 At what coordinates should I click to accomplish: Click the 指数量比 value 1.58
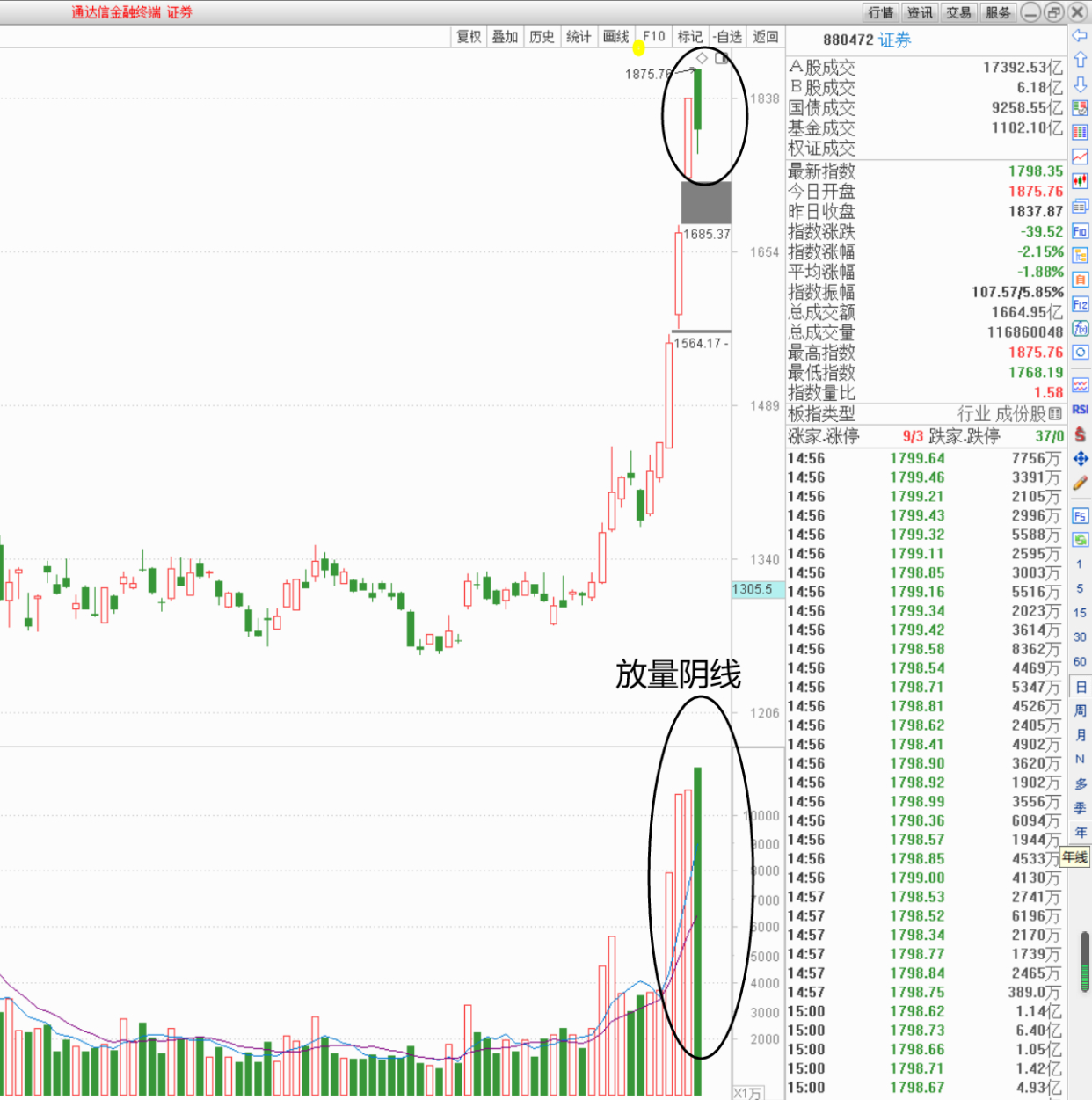[x=1048, y=393]
